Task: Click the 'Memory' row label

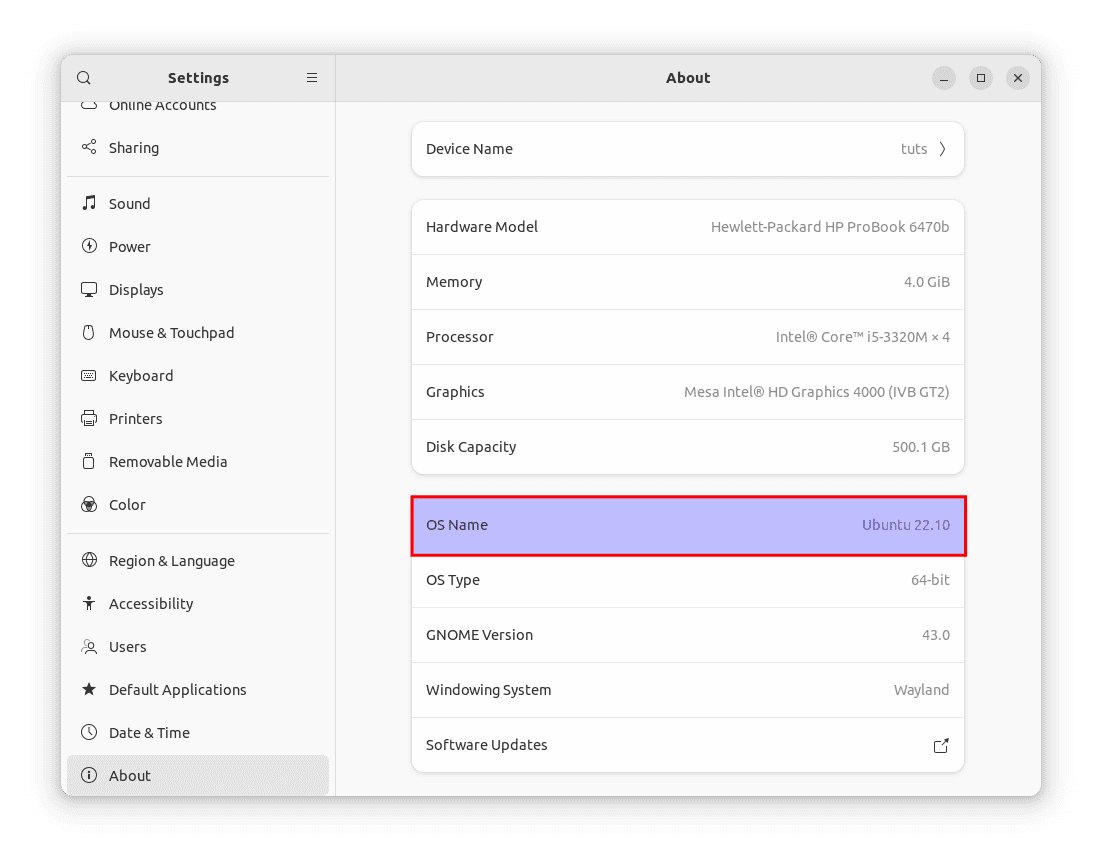Action: [454, 282]
